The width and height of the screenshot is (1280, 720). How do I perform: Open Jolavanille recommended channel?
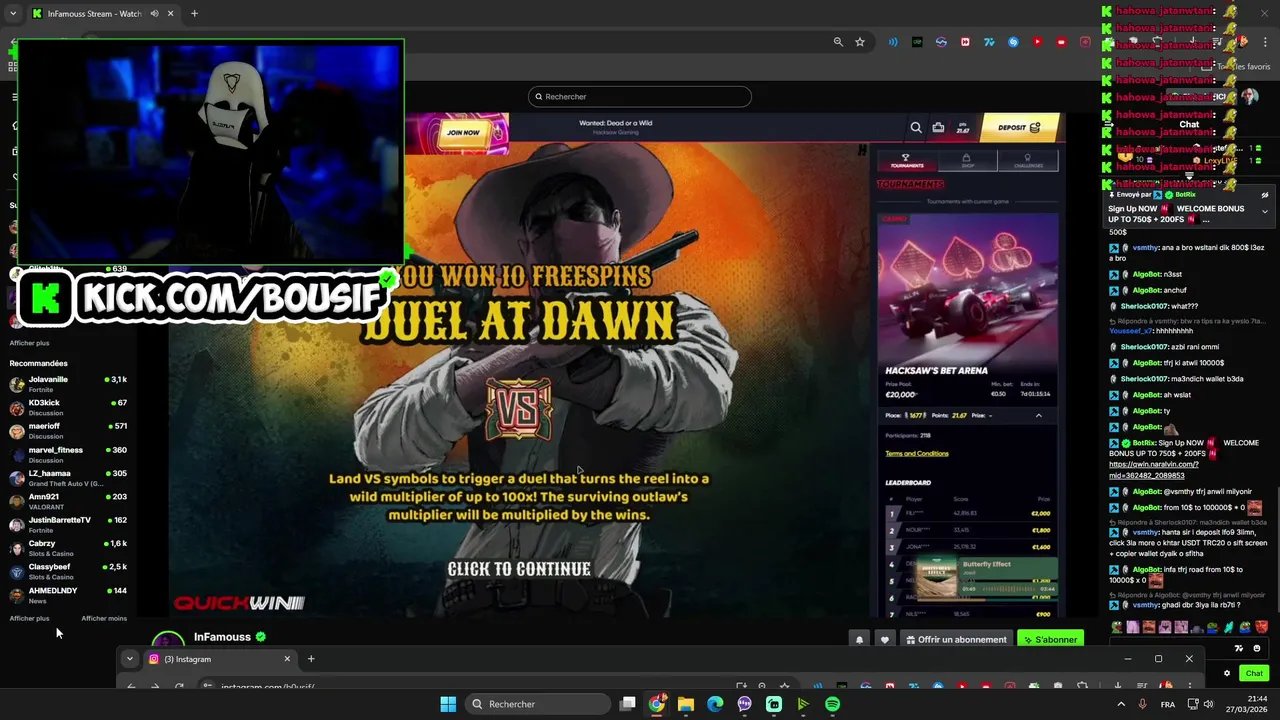[68, 384]
